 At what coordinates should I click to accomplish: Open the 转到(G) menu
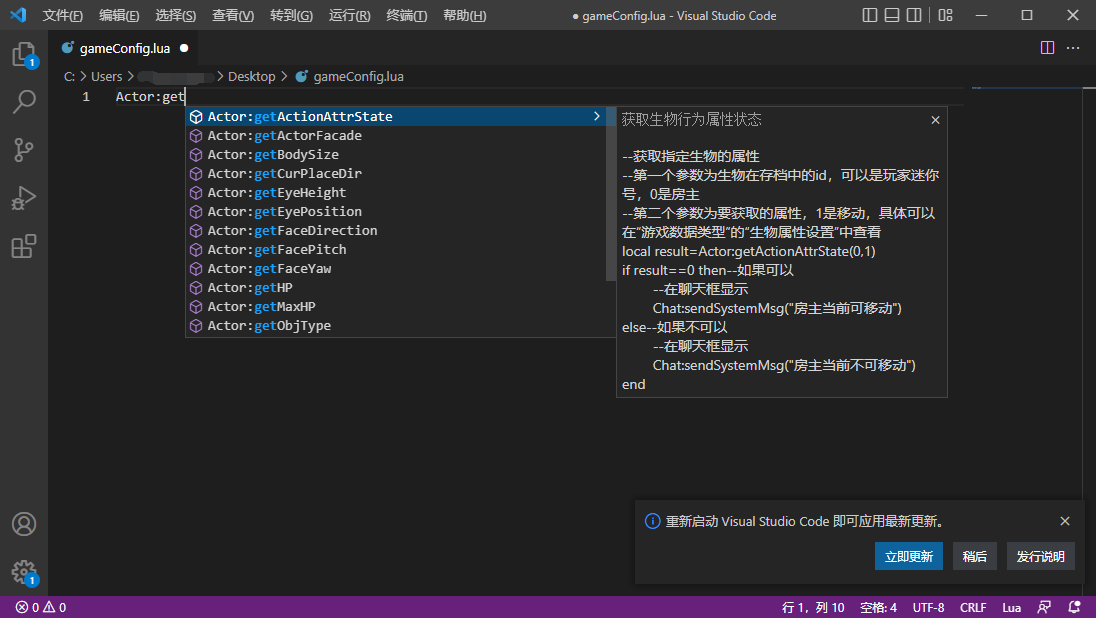(291, 15)
